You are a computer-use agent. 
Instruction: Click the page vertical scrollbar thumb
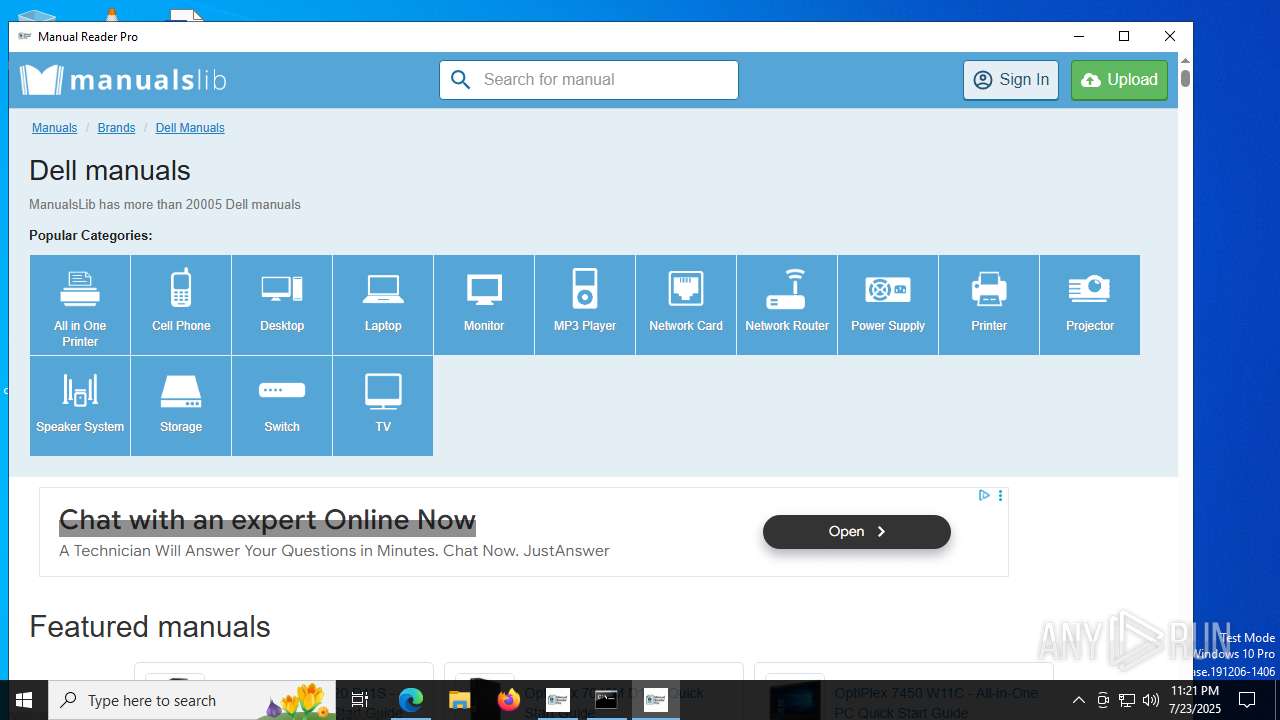pos(1185,78)
